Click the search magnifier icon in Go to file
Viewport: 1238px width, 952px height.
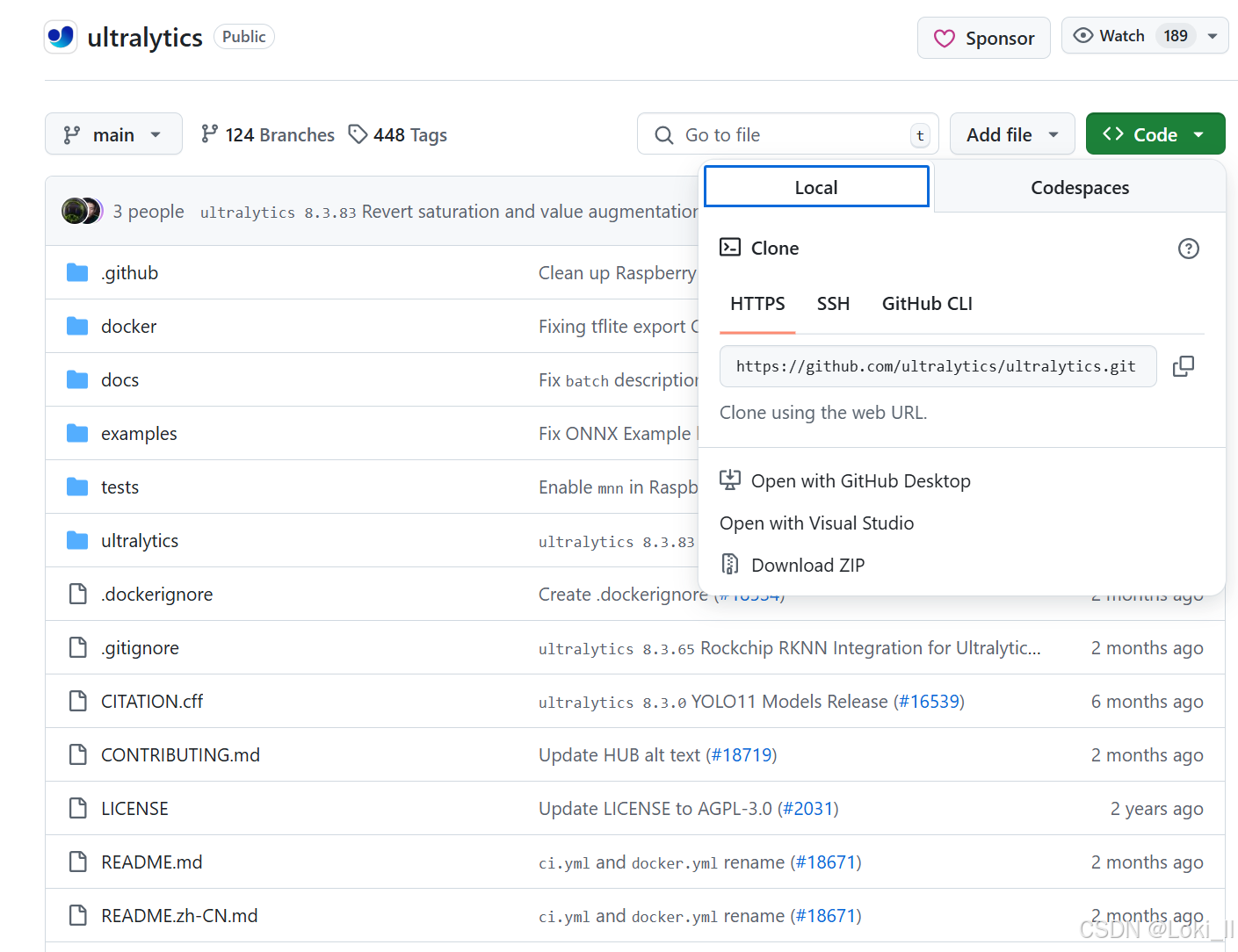click(x=664, y=134)
